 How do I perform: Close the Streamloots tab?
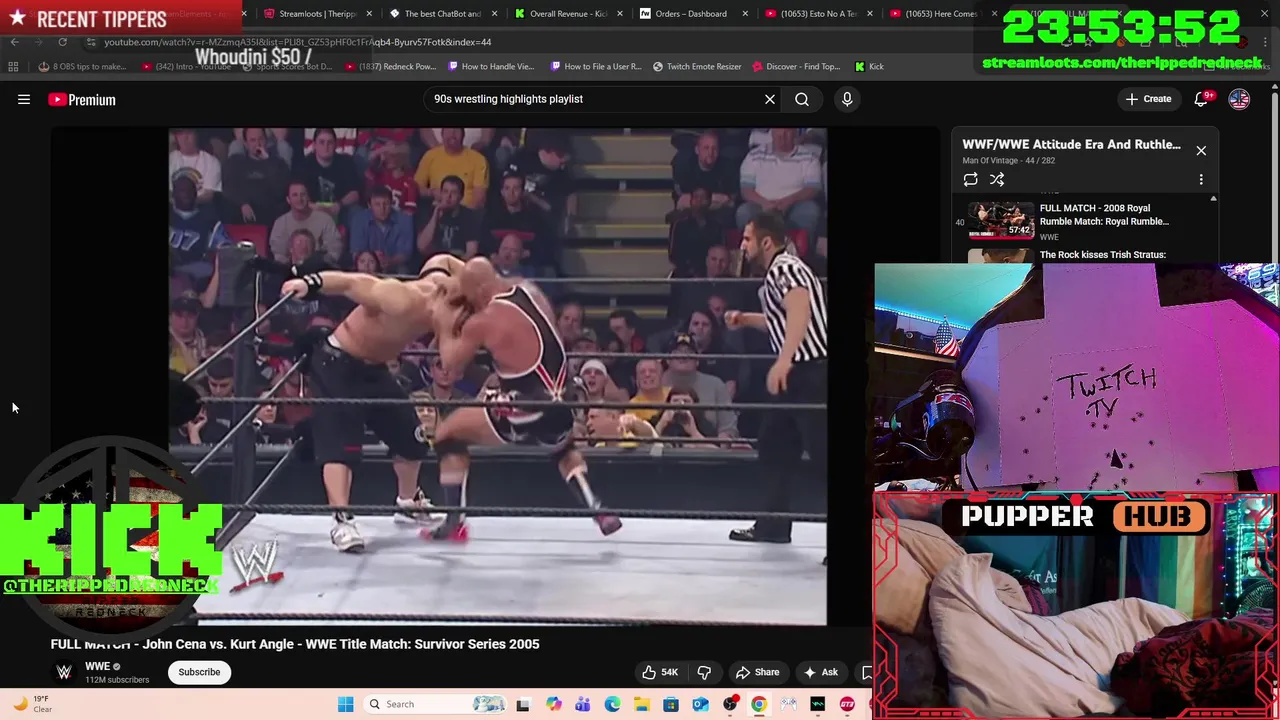[x=370, y=14]
